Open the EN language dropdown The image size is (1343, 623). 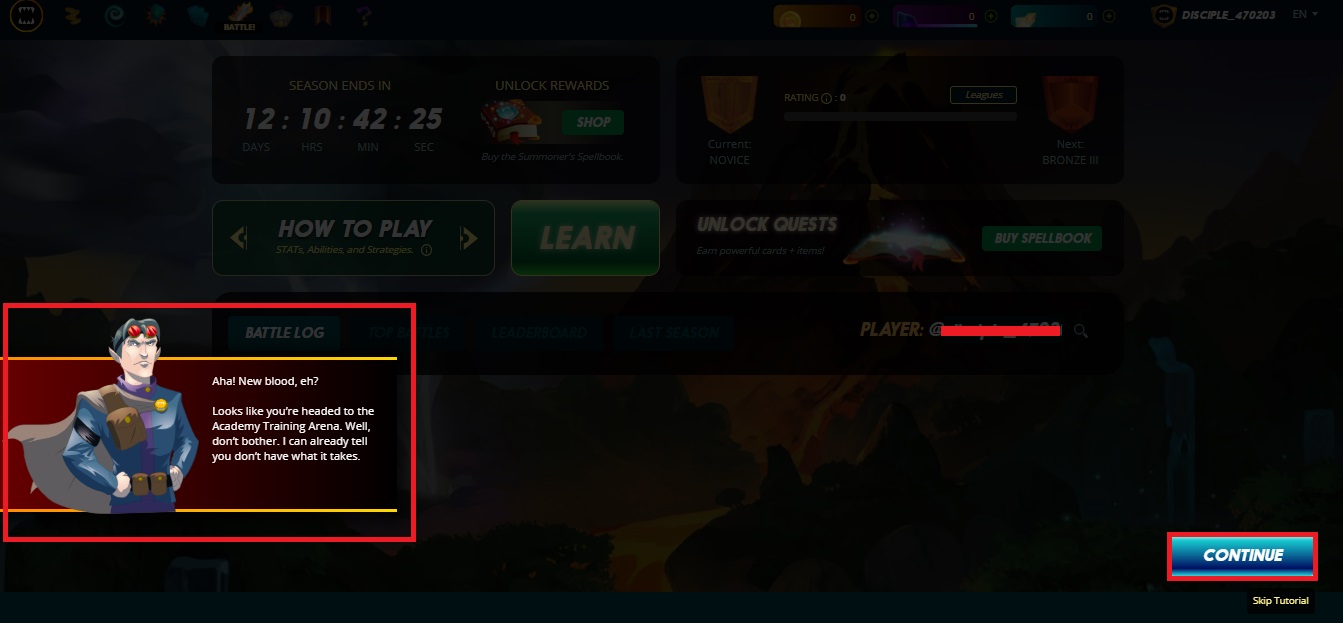[x=1304, y=15]
